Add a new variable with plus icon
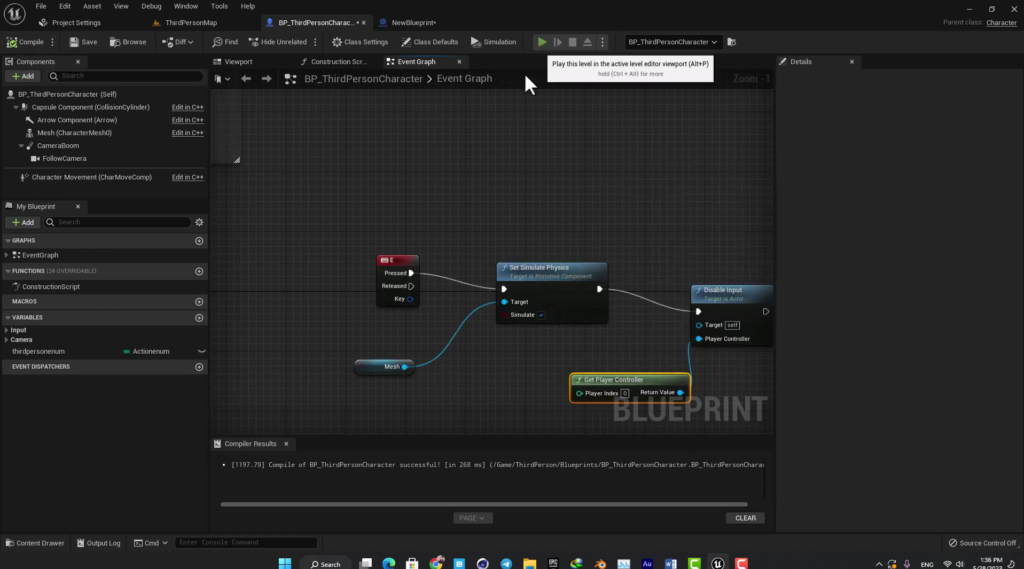1024x569 pixels. 199,317
